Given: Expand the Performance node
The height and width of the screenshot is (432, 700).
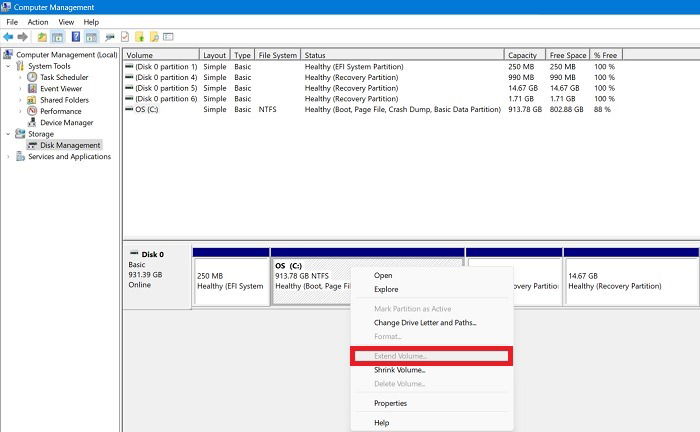Looking at the screenshot, I should pos(20,111).
